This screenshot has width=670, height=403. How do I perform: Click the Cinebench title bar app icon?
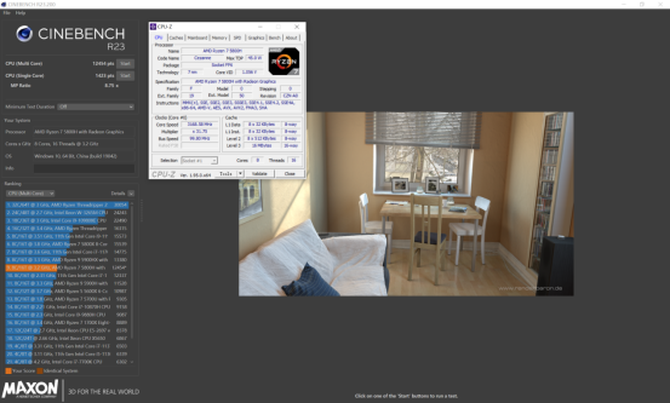(3, 4)
